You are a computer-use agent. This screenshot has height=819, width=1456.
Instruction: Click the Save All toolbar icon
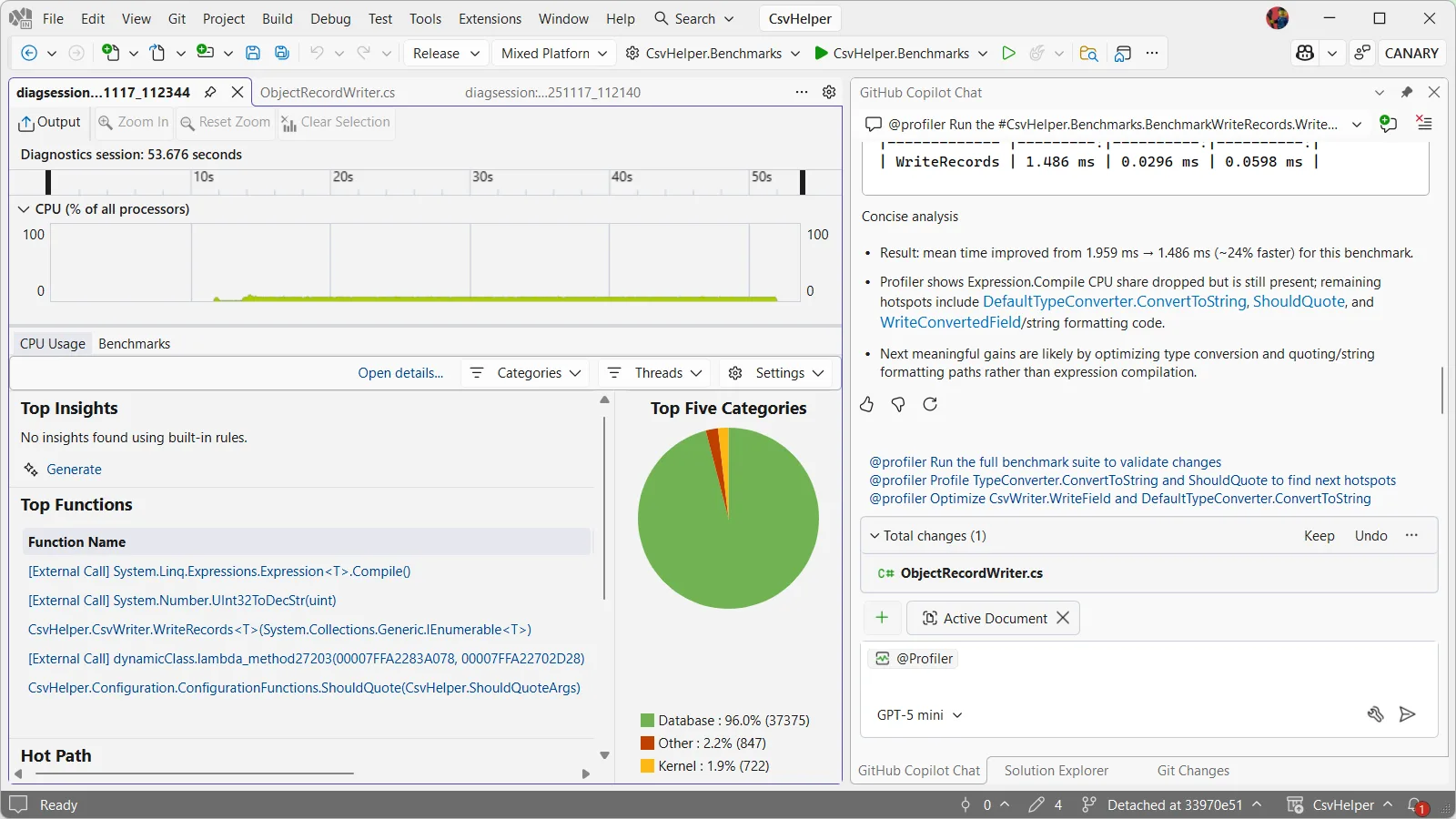282,53
